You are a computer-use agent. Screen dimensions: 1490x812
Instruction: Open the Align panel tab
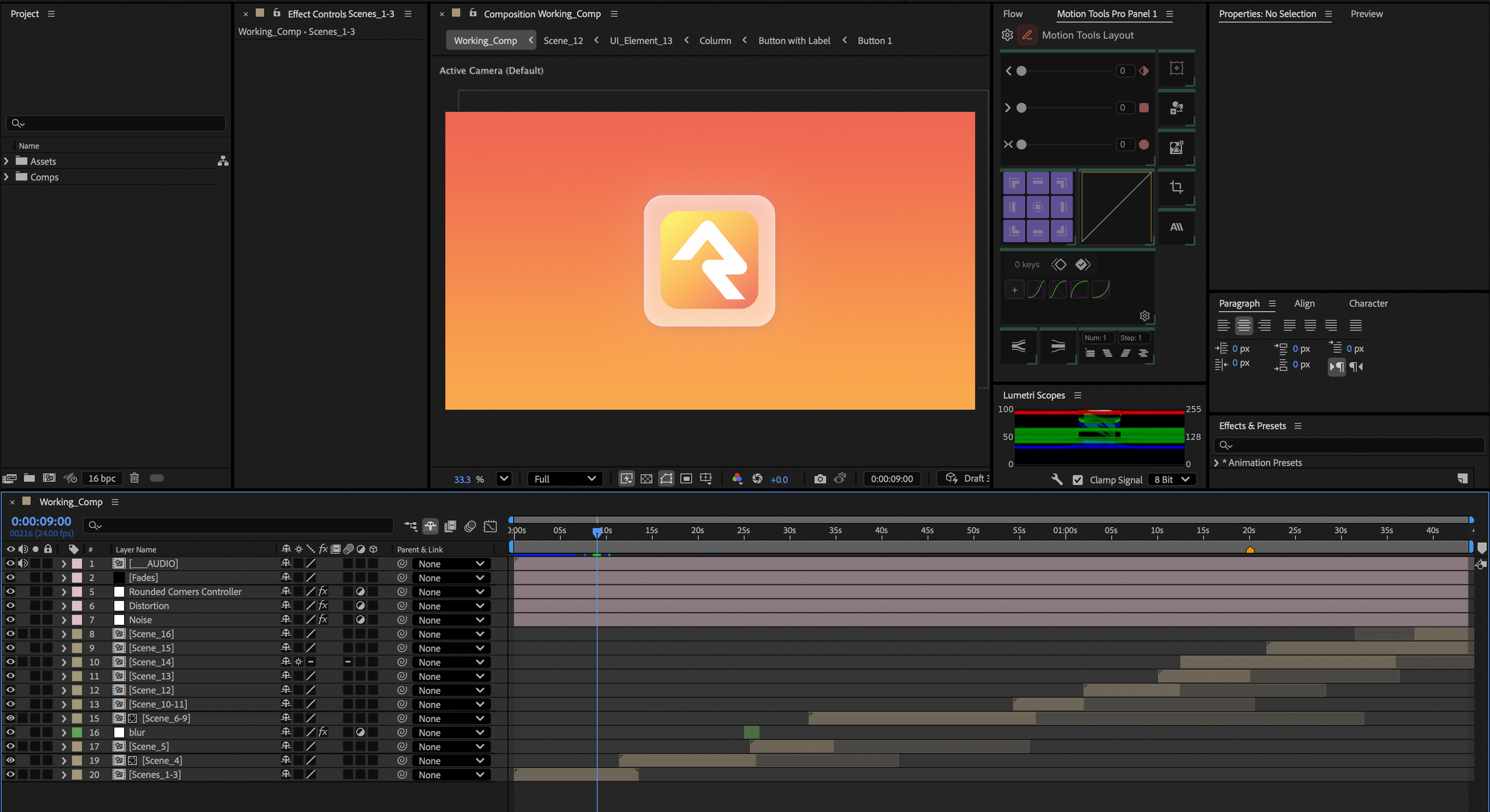(1304, 303)
